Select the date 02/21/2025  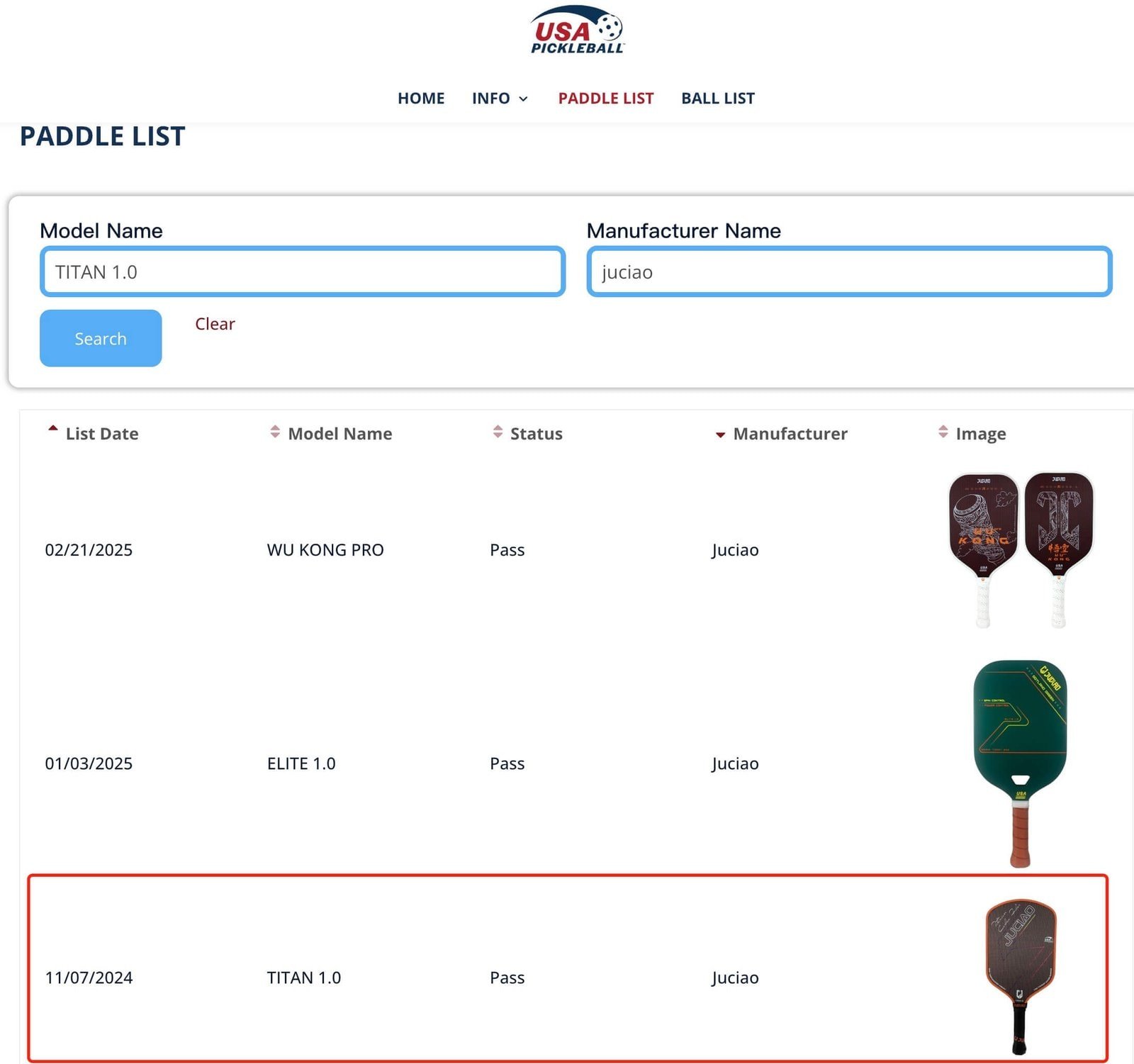pyautogui.click(x=89, y=550)
